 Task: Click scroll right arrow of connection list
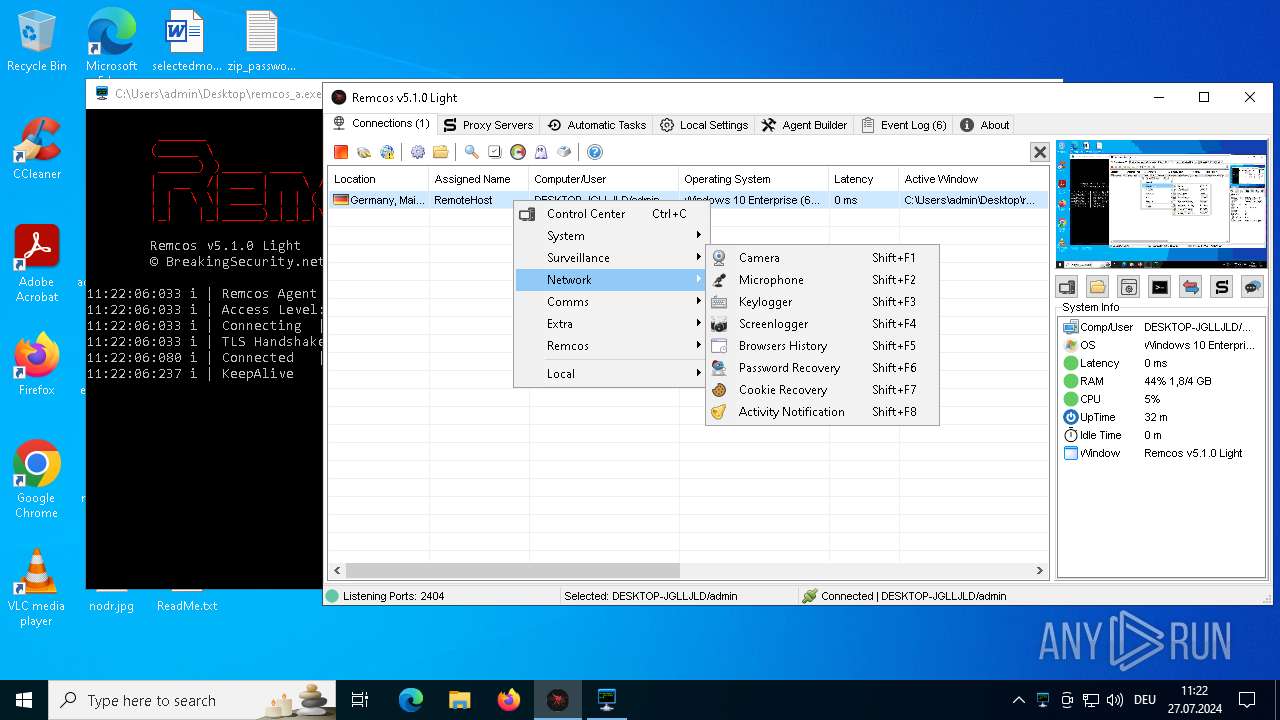coord(1039,570)
